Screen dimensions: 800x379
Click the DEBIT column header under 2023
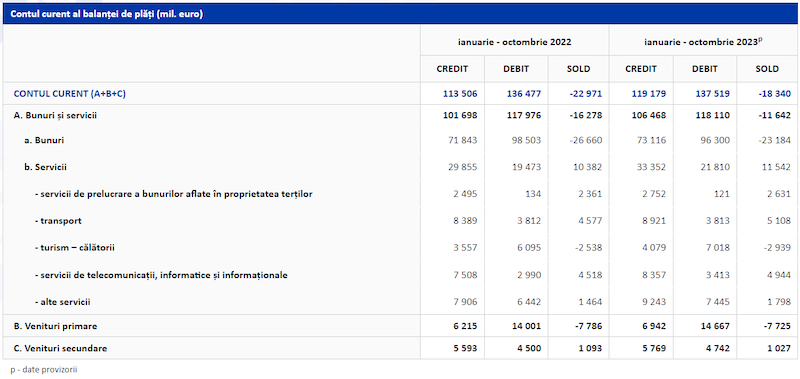point(705,69)
